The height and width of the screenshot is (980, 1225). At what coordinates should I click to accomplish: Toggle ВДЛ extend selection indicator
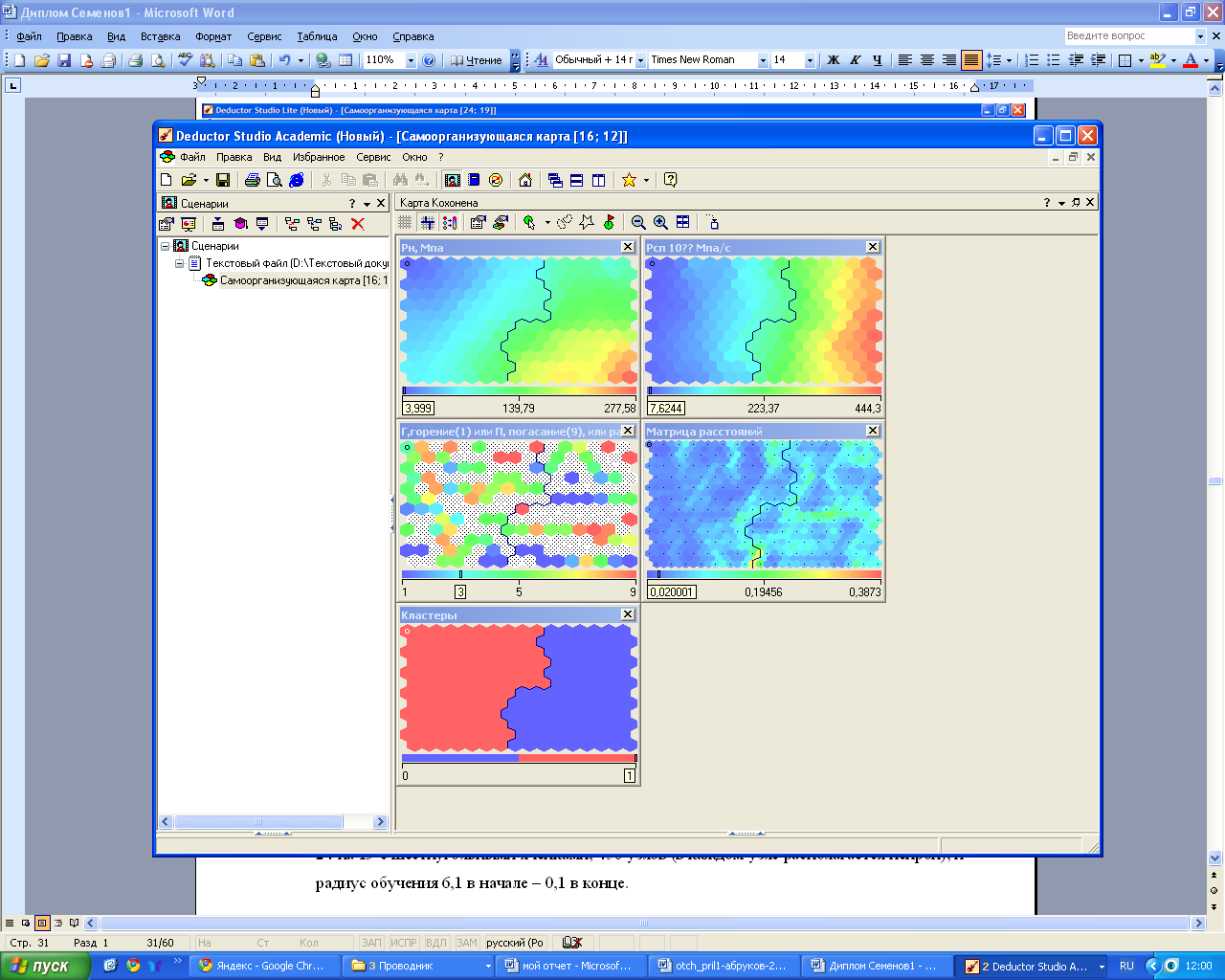tap(436, 943)
